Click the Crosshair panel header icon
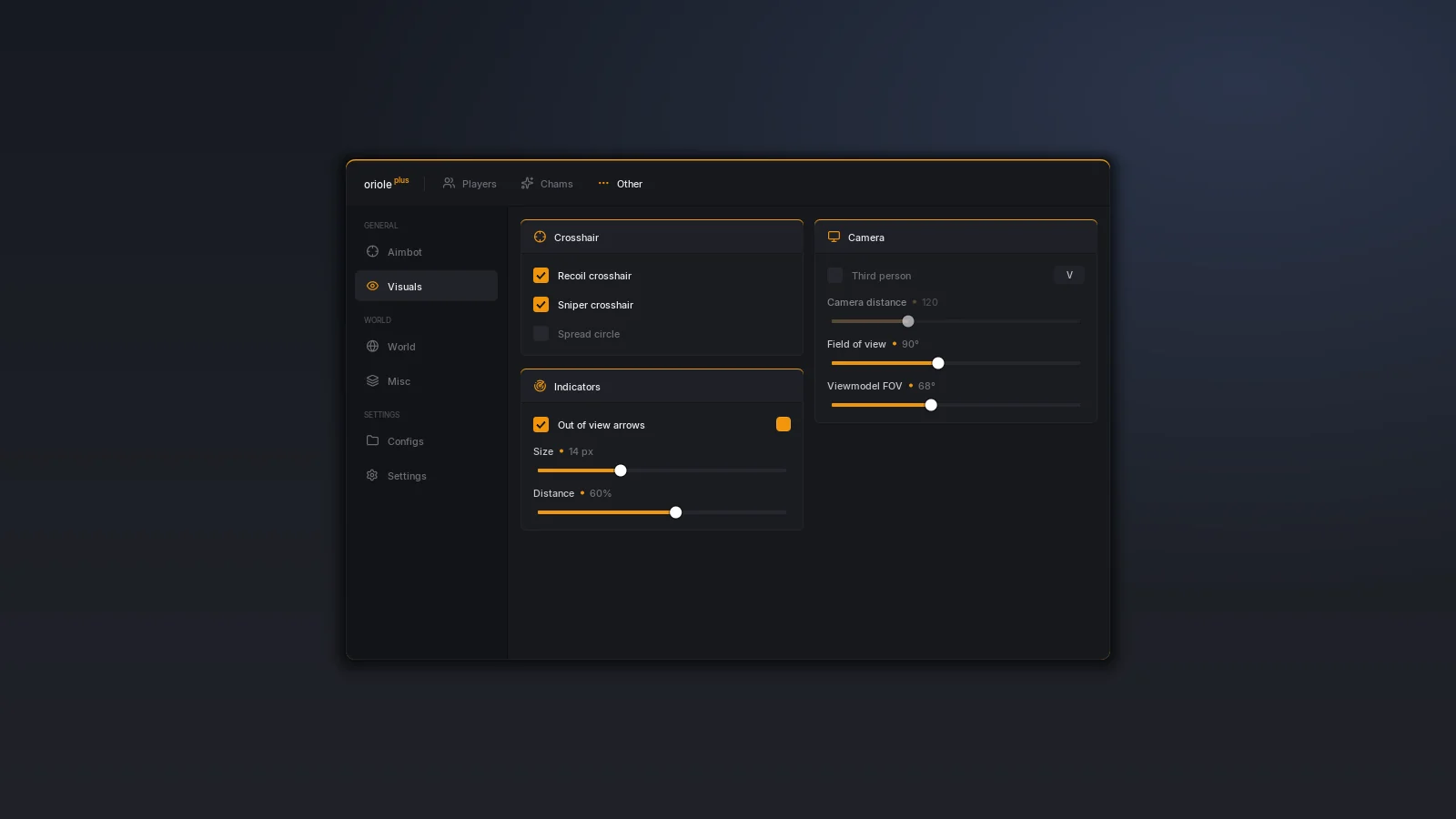The image size is (1456, 819). tap(540, 237)
